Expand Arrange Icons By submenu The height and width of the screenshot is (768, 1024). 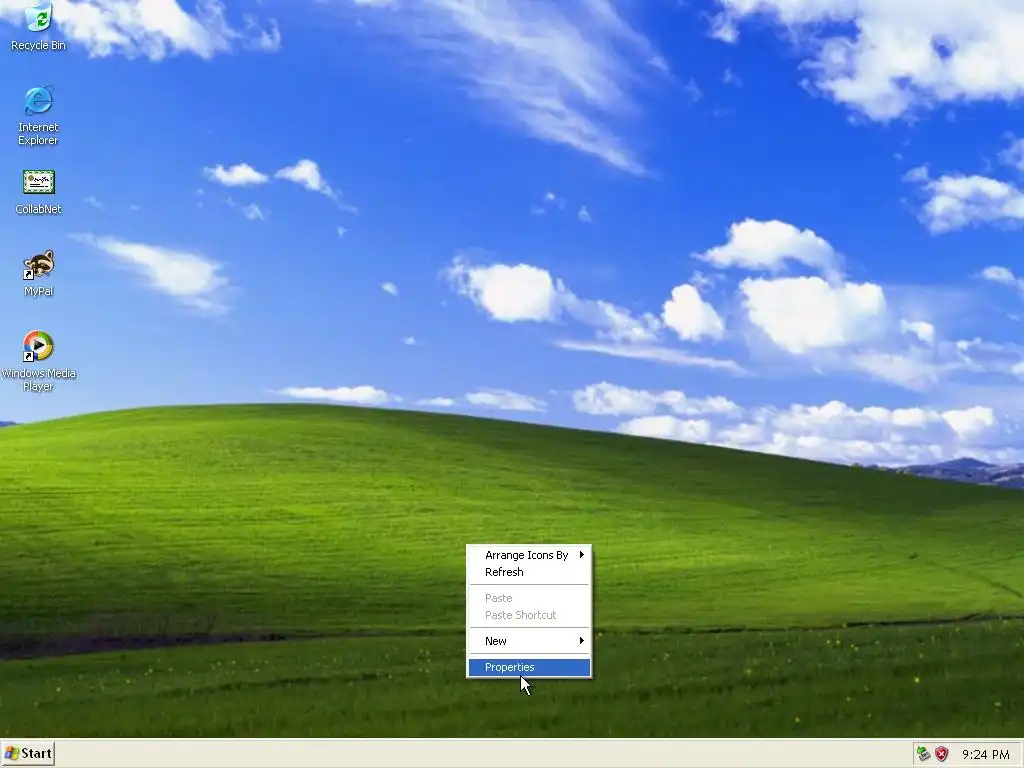[x=529, y=555]
